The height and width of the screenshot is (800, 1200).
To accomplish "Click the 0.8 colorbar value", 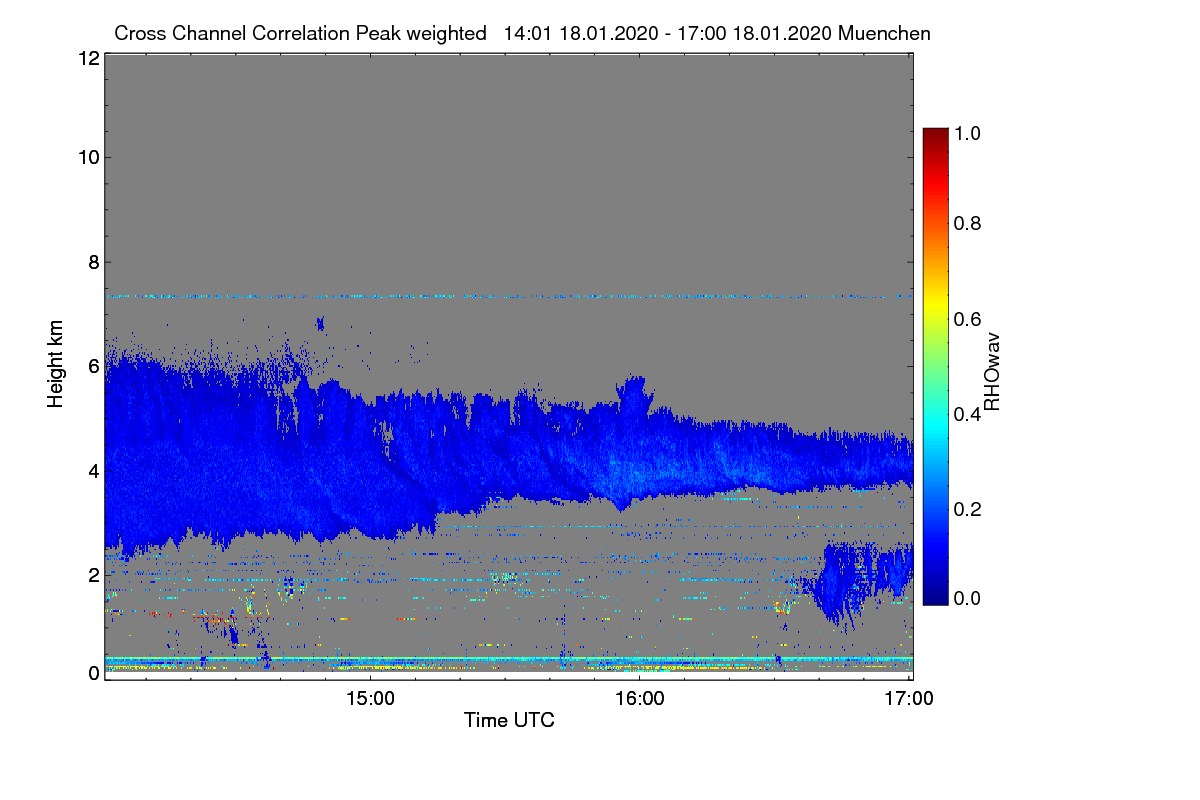I will (x=968, y=223).
